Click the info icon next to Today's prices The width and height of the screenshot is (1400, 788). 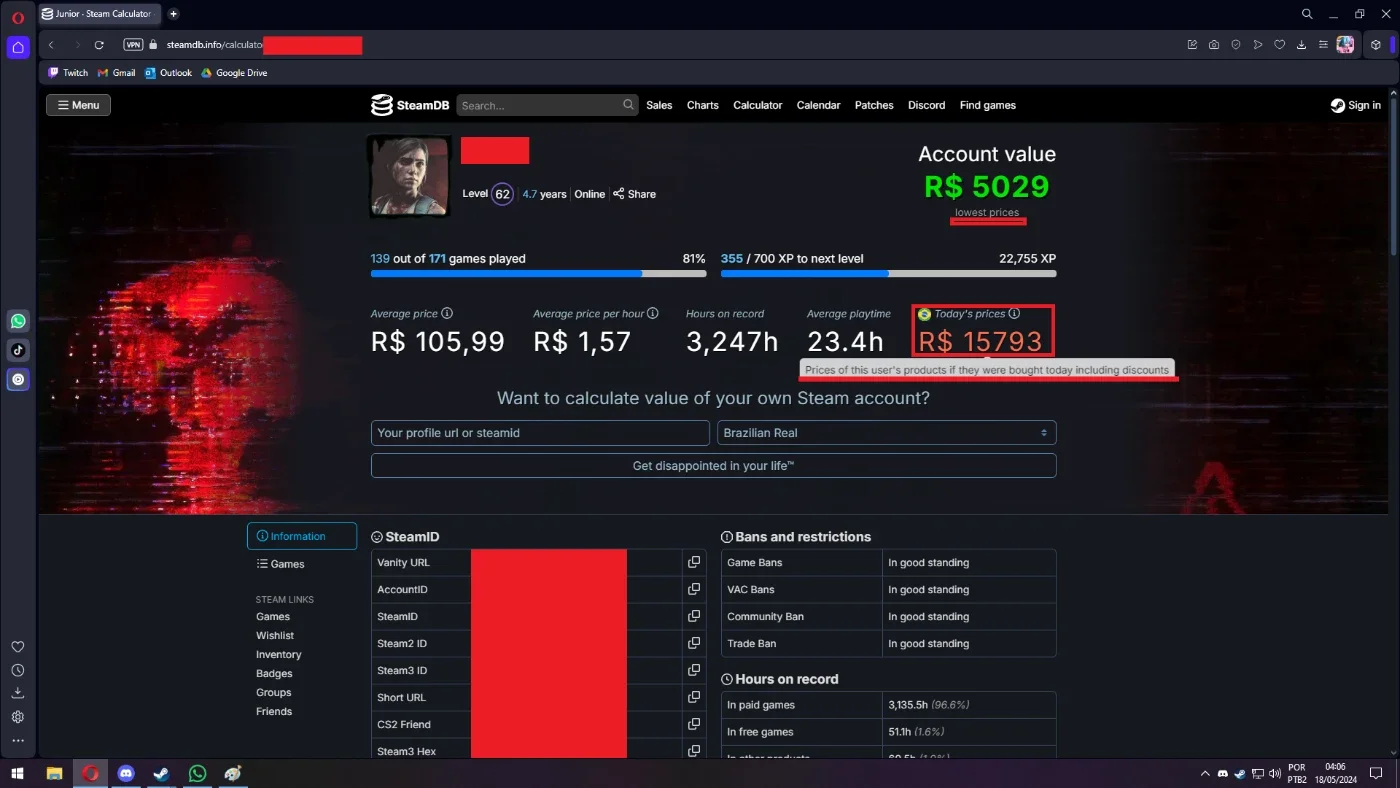1014,313
